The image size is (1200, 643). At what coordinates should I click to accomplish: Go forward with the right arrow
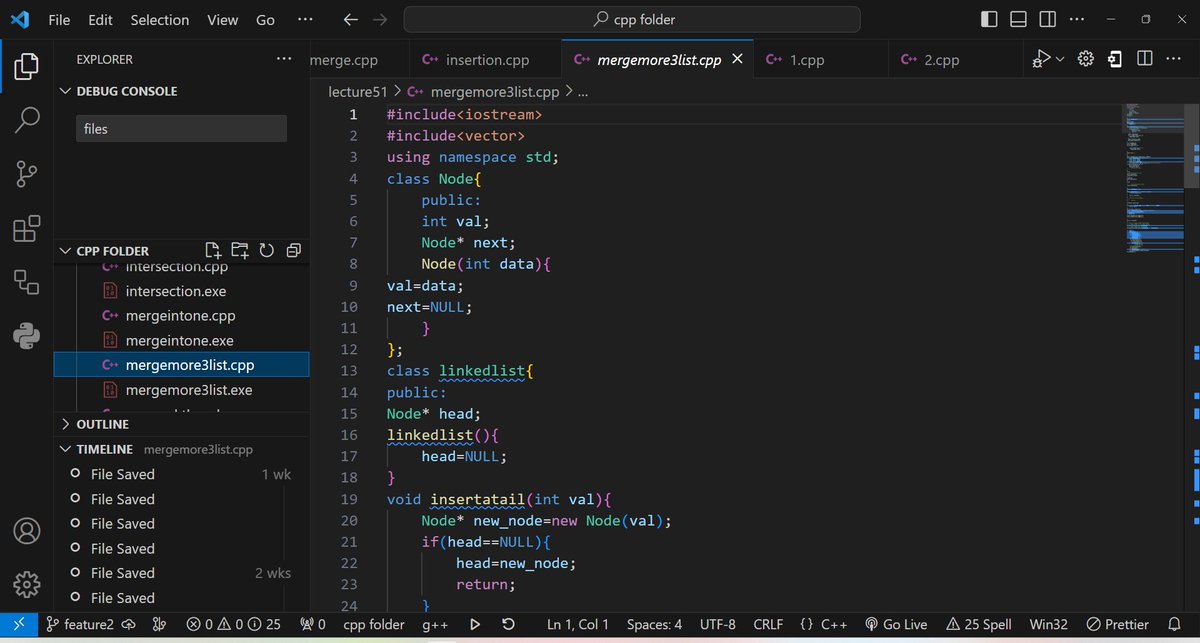click(x=380, y=19)
